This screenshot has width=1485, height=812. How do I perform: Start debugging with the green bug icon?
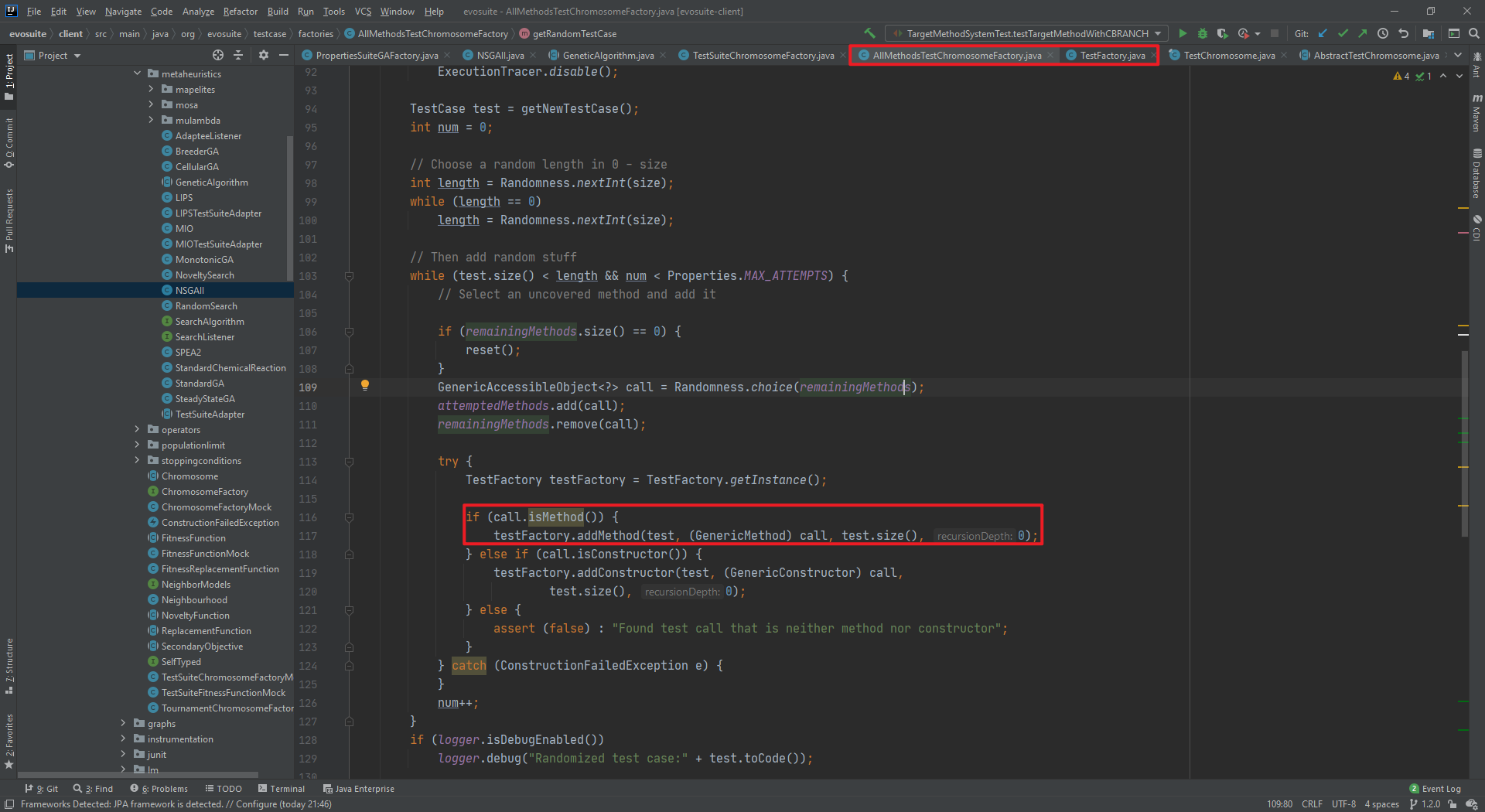(1202, 33)
